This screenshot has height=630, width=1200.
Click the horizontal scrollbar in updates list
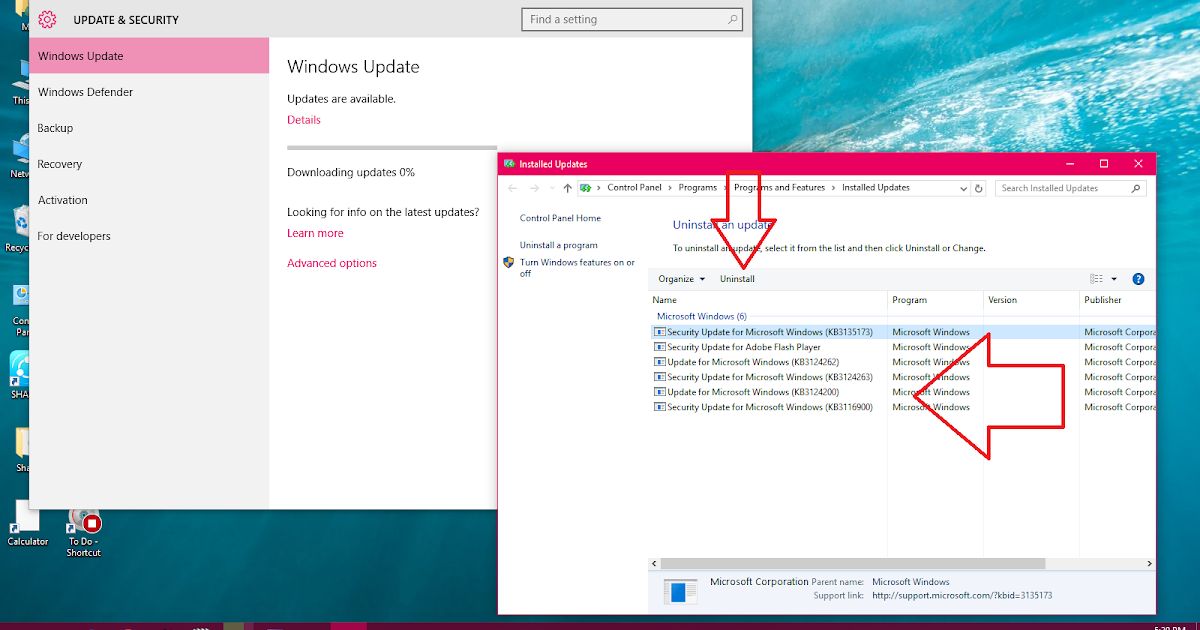click(852, 564)
